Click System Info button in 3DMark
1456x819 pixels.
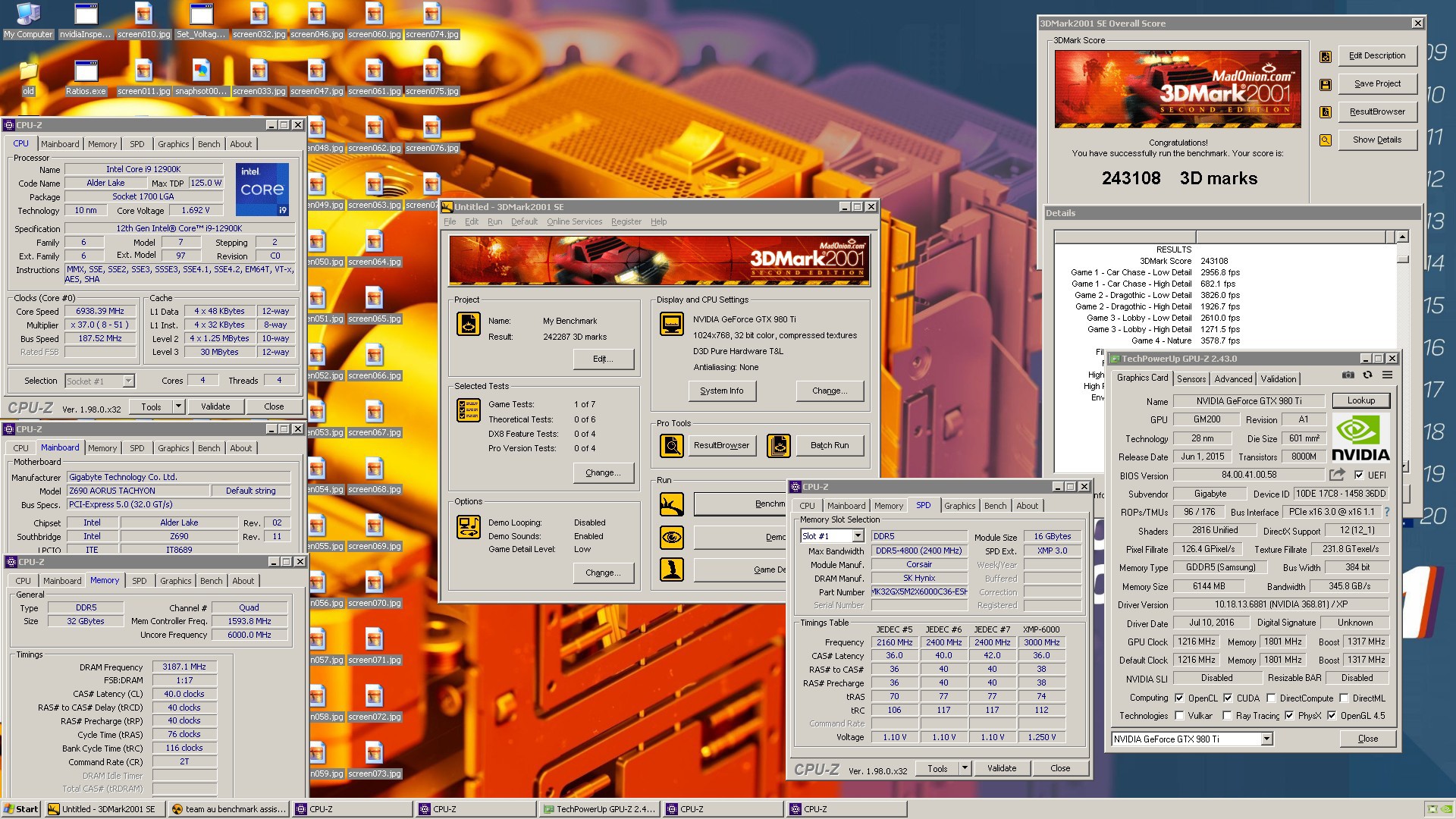(x=721, y=391)
